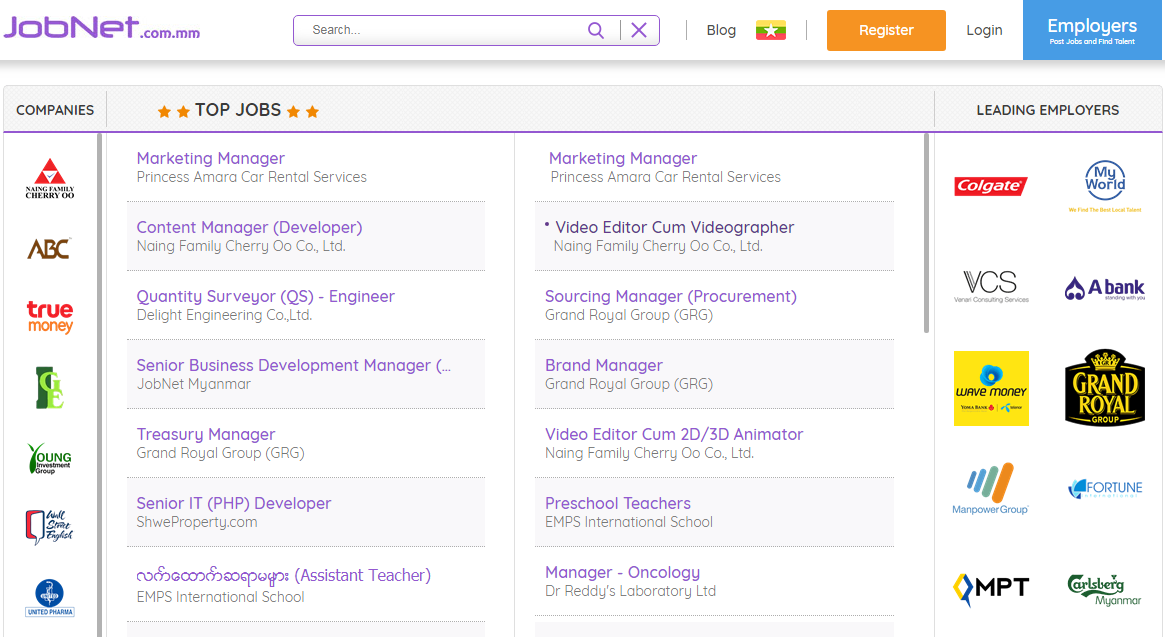Open the Content Manager (Developer) job
1165x637 pixels.
pyautogui.click(x=249, y=227)
